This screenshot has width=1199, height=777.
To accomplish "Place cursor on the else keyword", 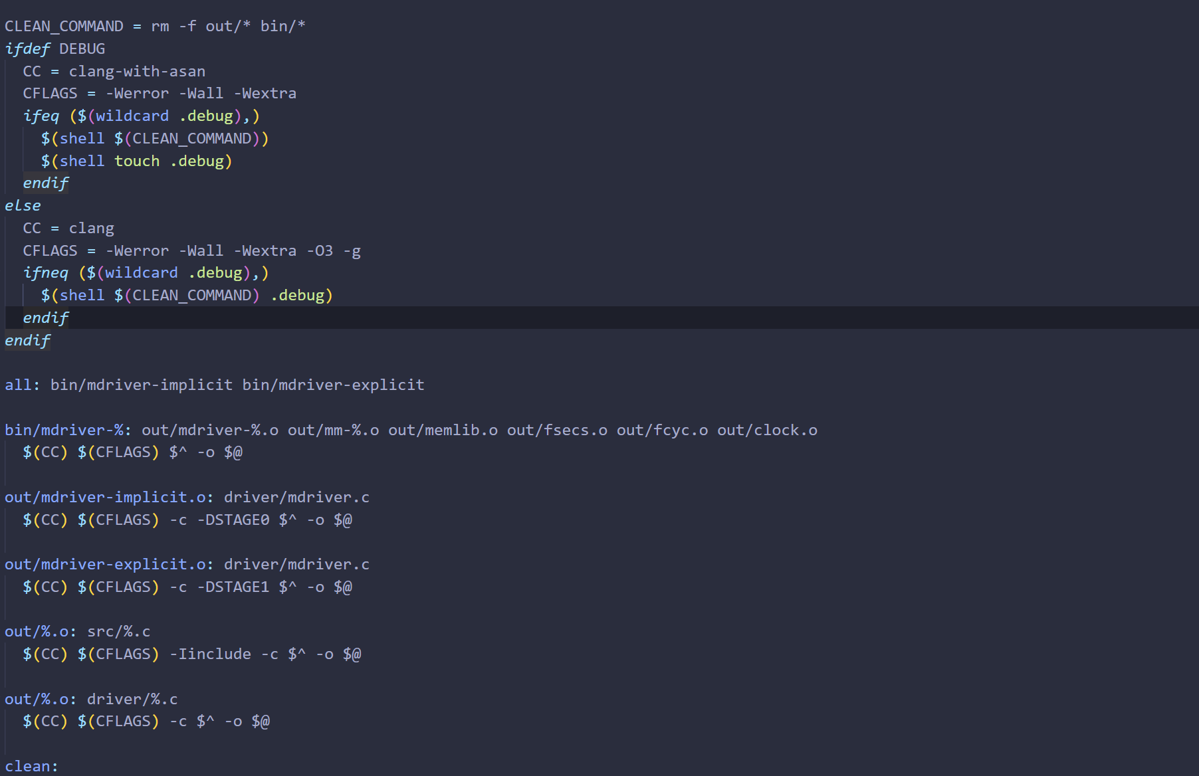I will [x=23, y=205].
